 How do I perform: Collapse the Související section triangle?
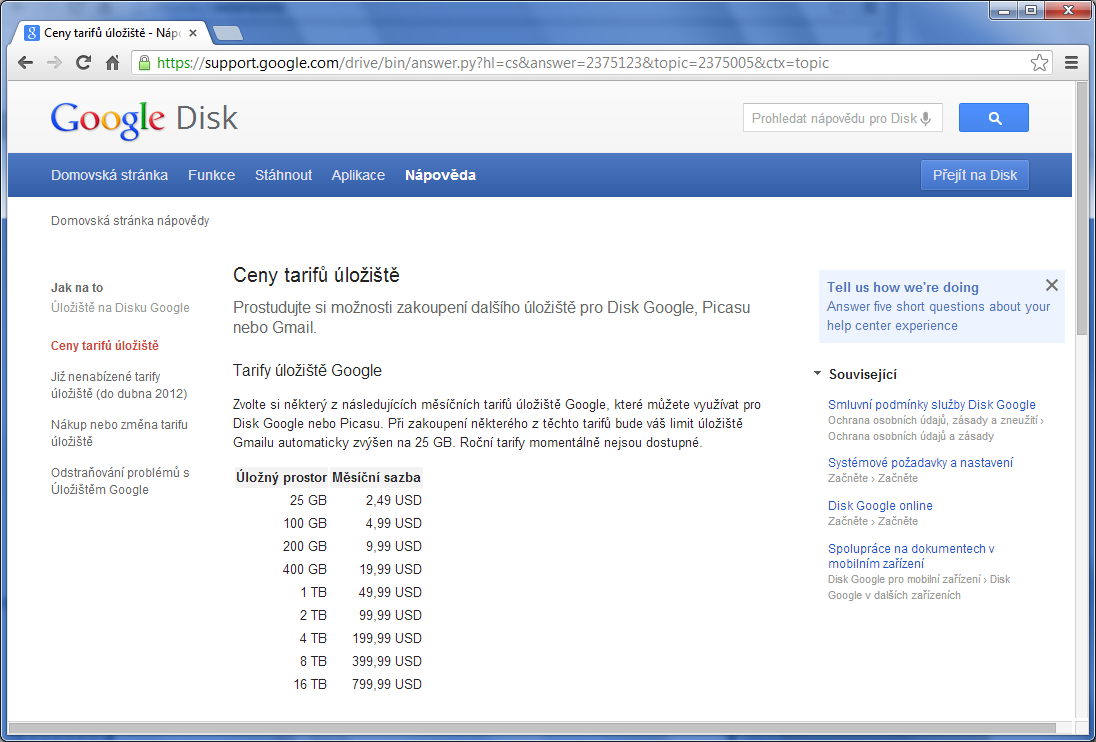pyautogui.click(x=817, y=374)
